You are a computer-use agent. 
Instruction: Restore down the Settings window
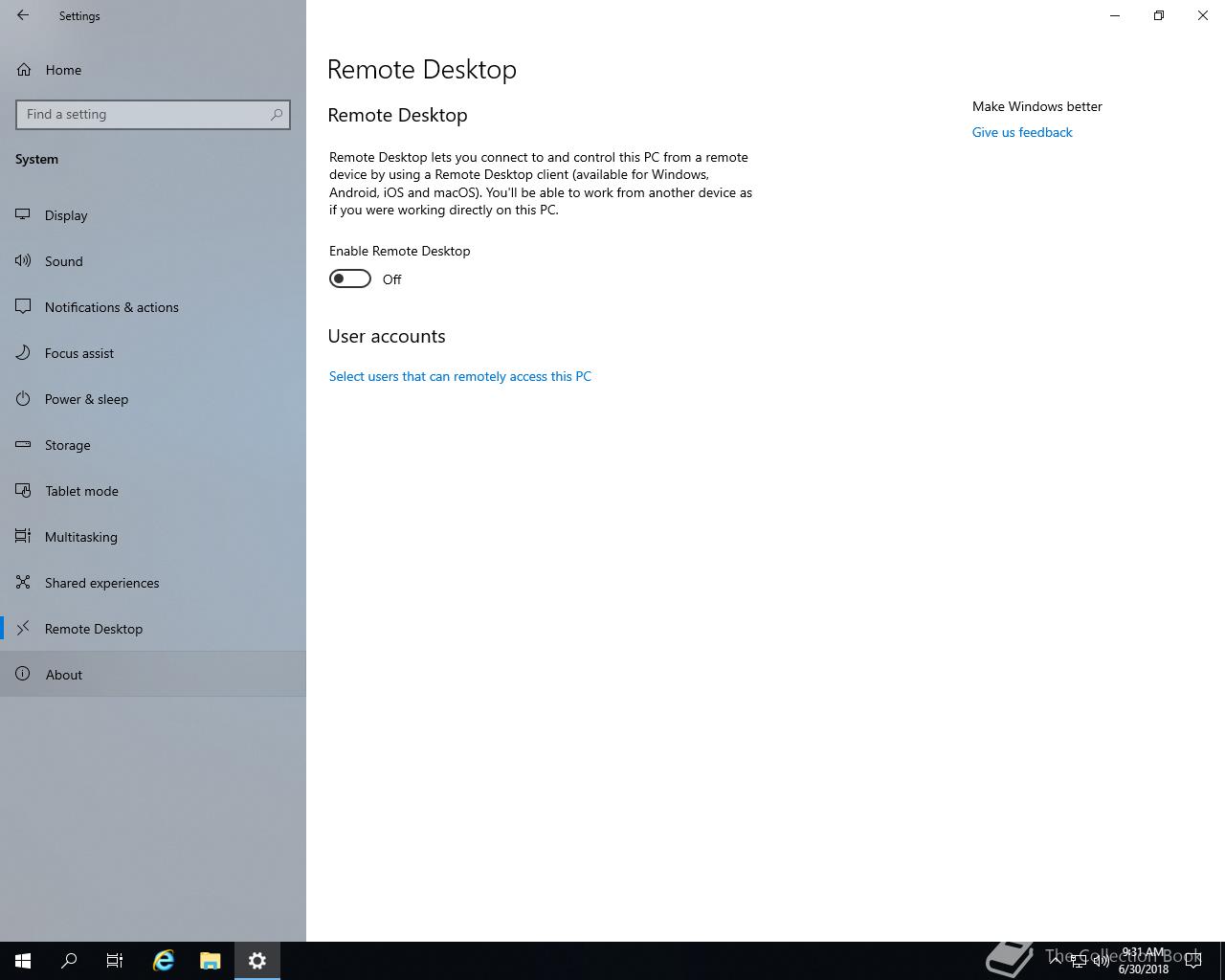point(1159,15)
